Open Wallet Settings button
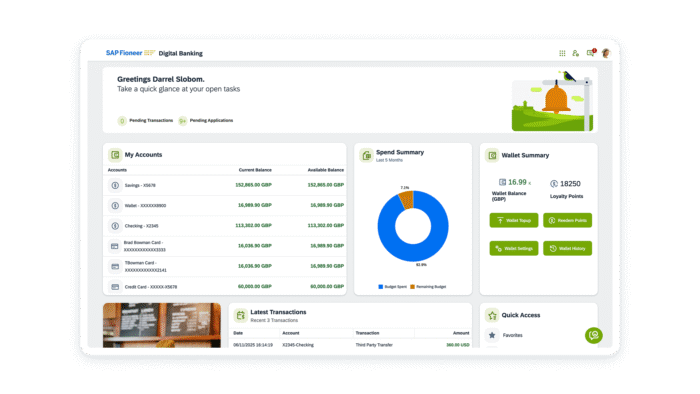Image resolution: width=700 pixels, height=394 pixels. [514, 249]
